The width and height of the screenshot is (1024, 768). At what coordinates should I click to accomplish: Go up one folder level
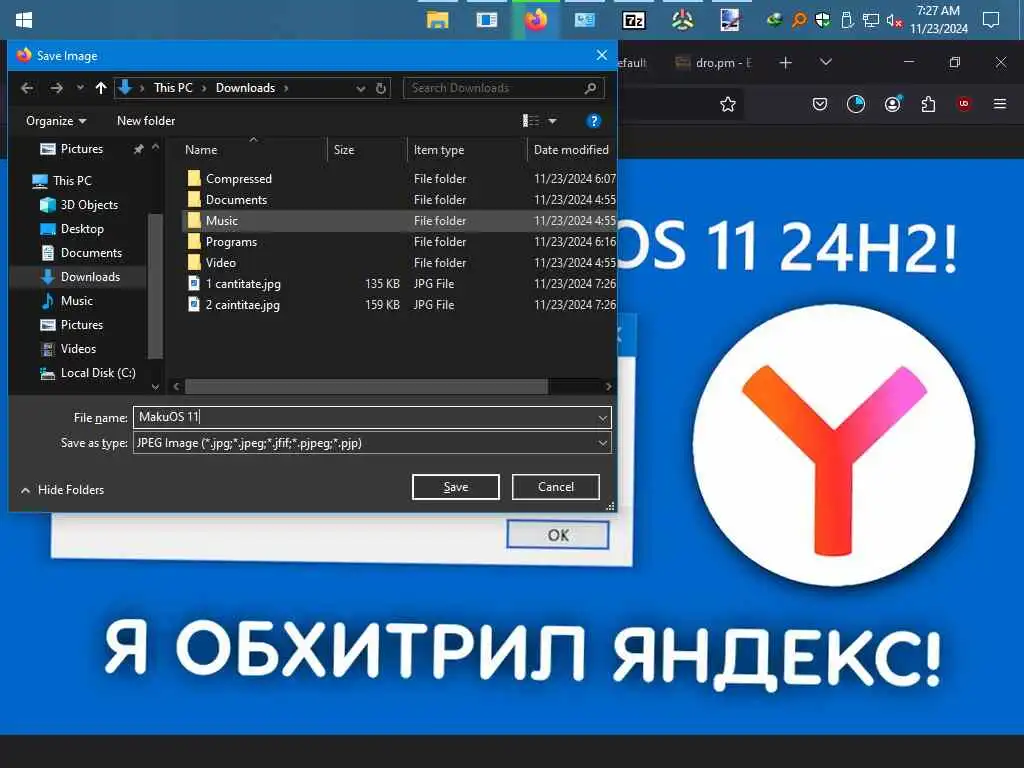tap(101, 88)
